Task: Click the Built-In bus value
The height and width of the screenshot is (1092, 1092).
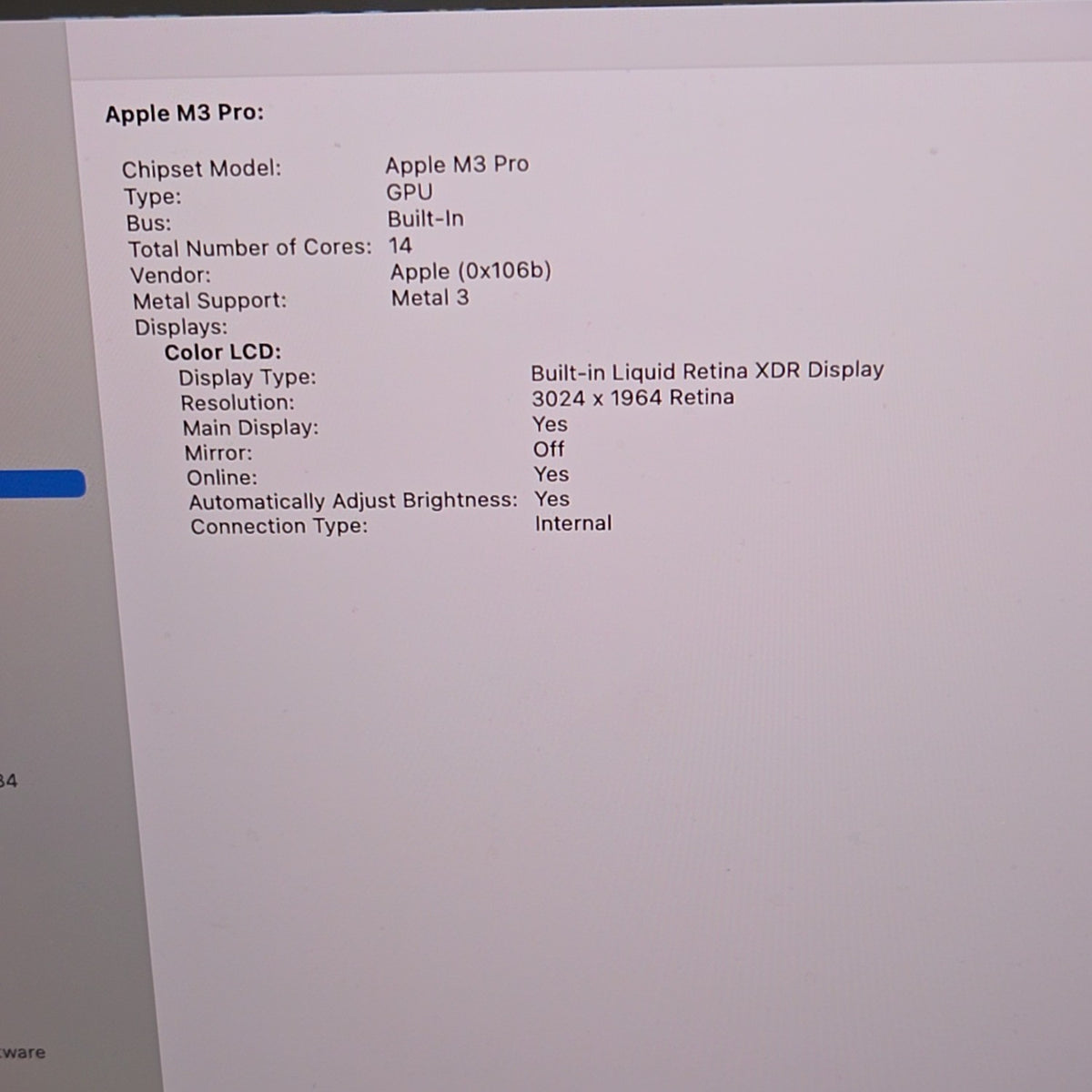Action: (426, 219)
